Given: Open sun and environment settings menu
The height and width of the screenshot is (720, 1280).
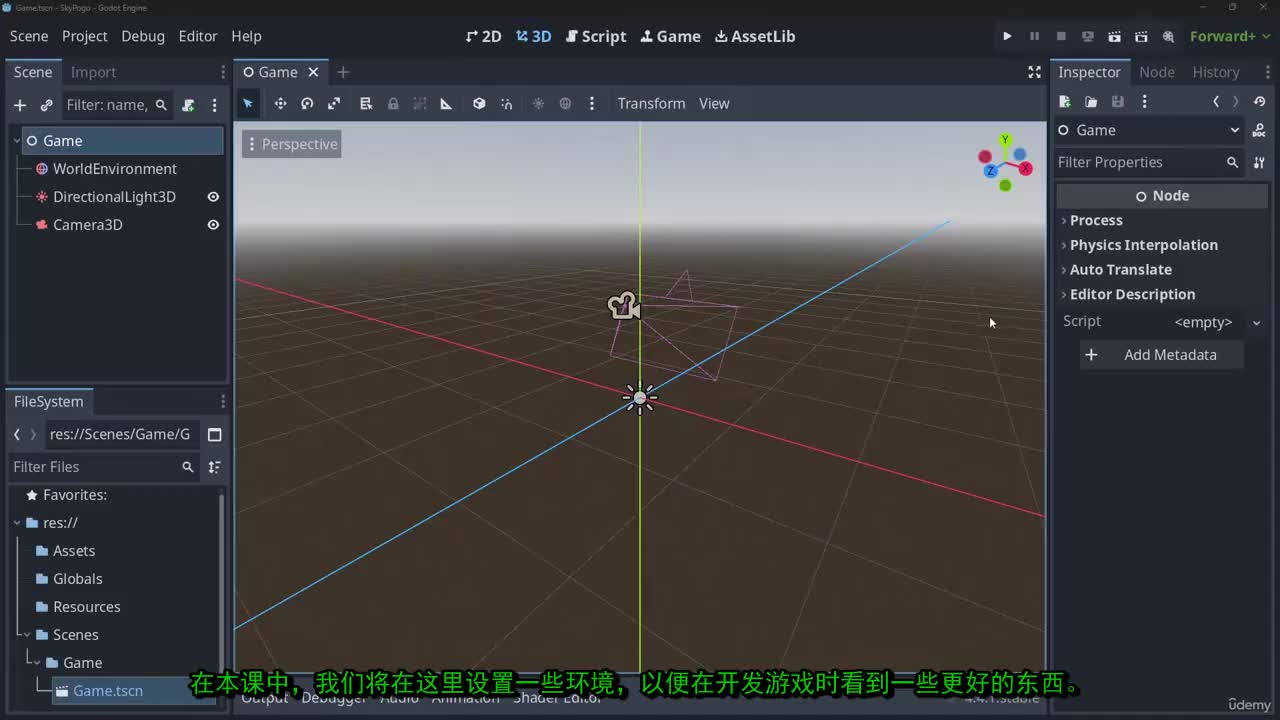Looking at the screenshot, I should (x=592, y=103).
